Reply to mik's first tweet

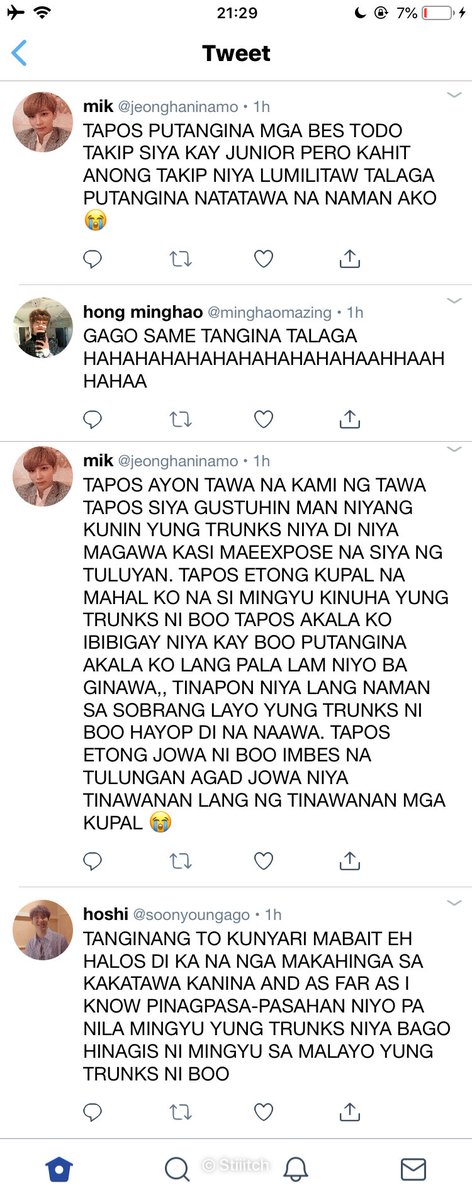pos(93,259)
